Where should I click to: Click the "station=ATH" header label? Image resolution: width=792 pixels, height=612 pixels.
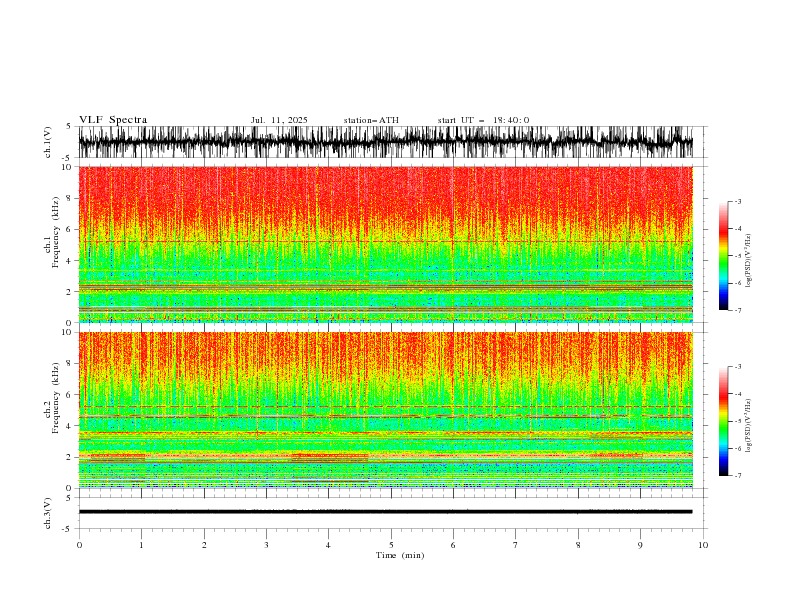[x=371, y=120]
